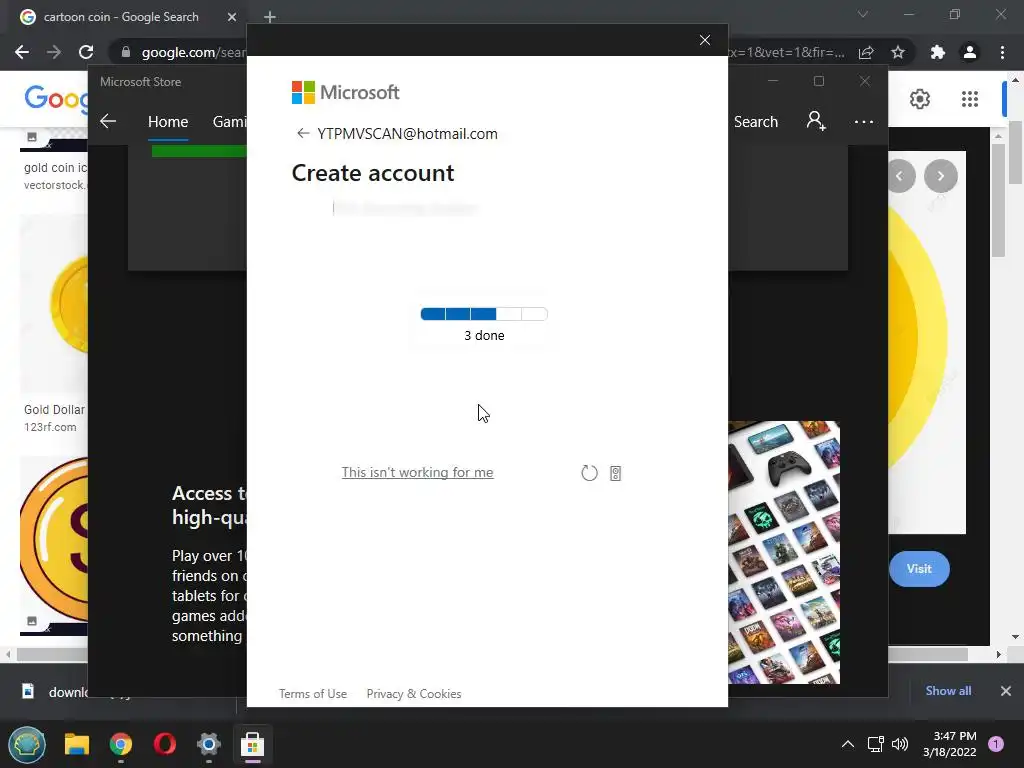
Task: Click the Chrome tab search chevron
Action: click(863, 14)
